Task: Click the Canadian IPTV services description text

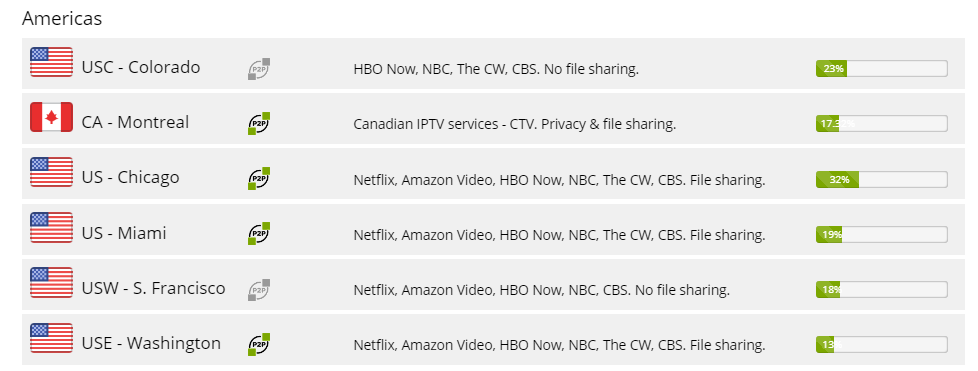Action: click(x=515, y=124)
